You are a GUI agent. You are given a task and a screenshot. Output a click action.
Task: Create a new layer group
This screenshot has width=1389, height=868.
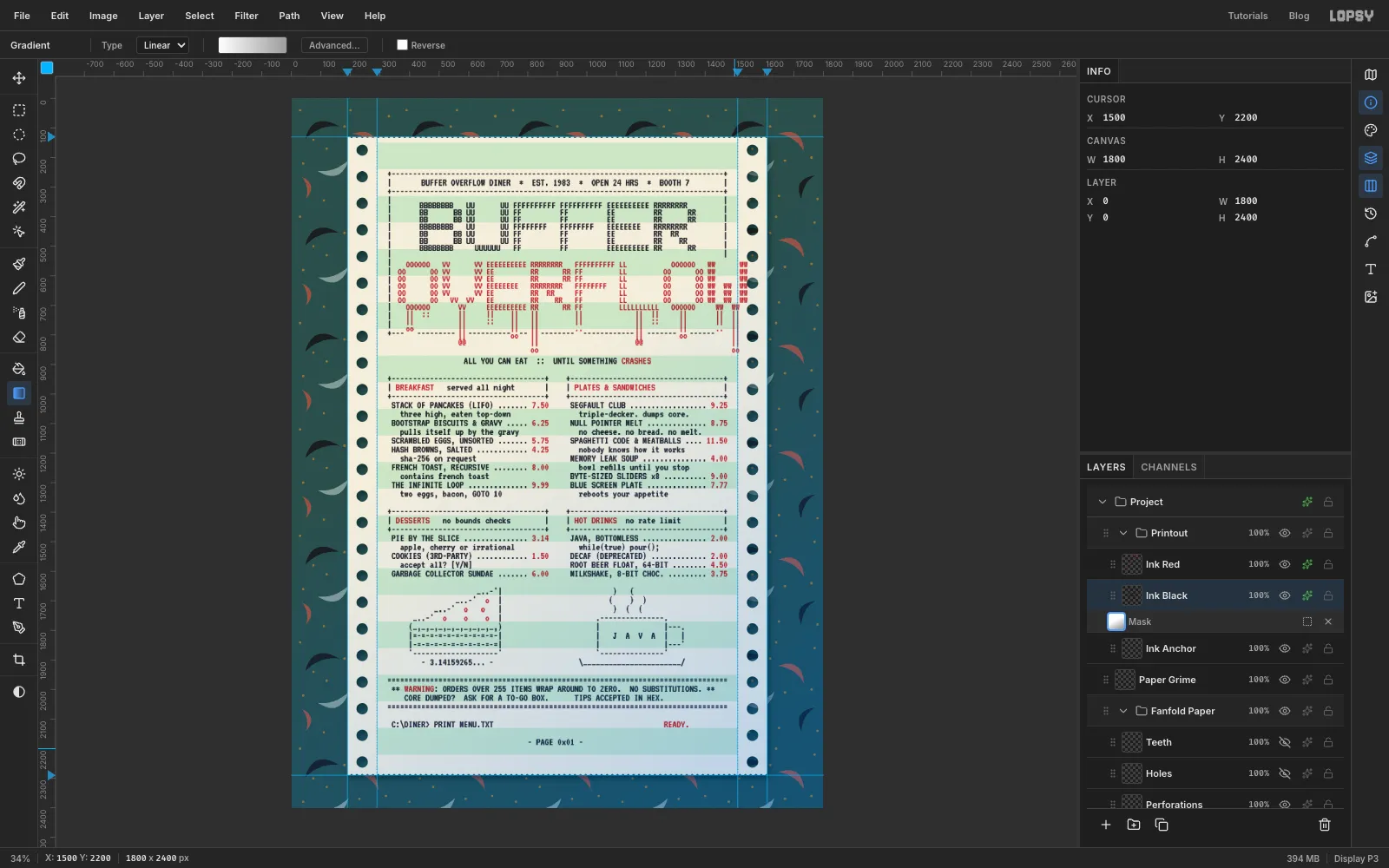[1134, 825]
